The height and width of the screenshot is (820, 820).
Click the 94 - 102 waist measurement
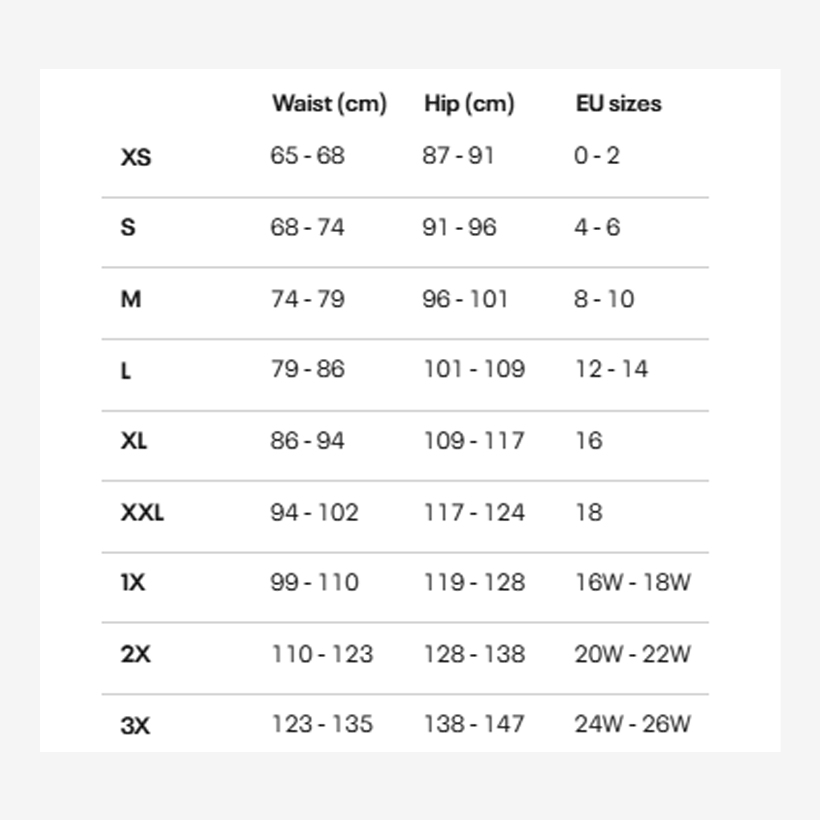(314, 512)
